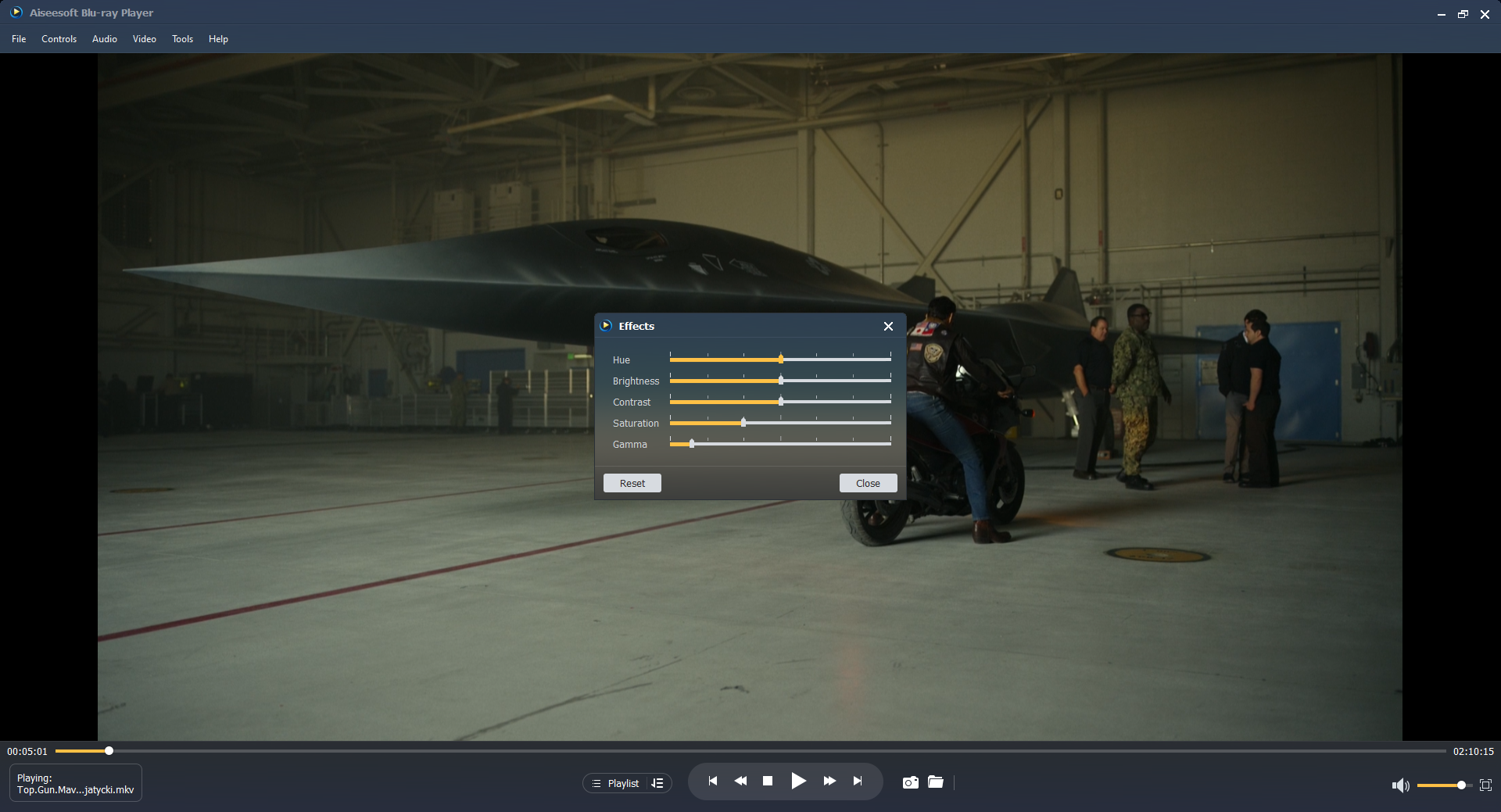1501x812 pixels.
Task: Click the video seek bar
Action: pyautogui.click(x=750, y=751)
